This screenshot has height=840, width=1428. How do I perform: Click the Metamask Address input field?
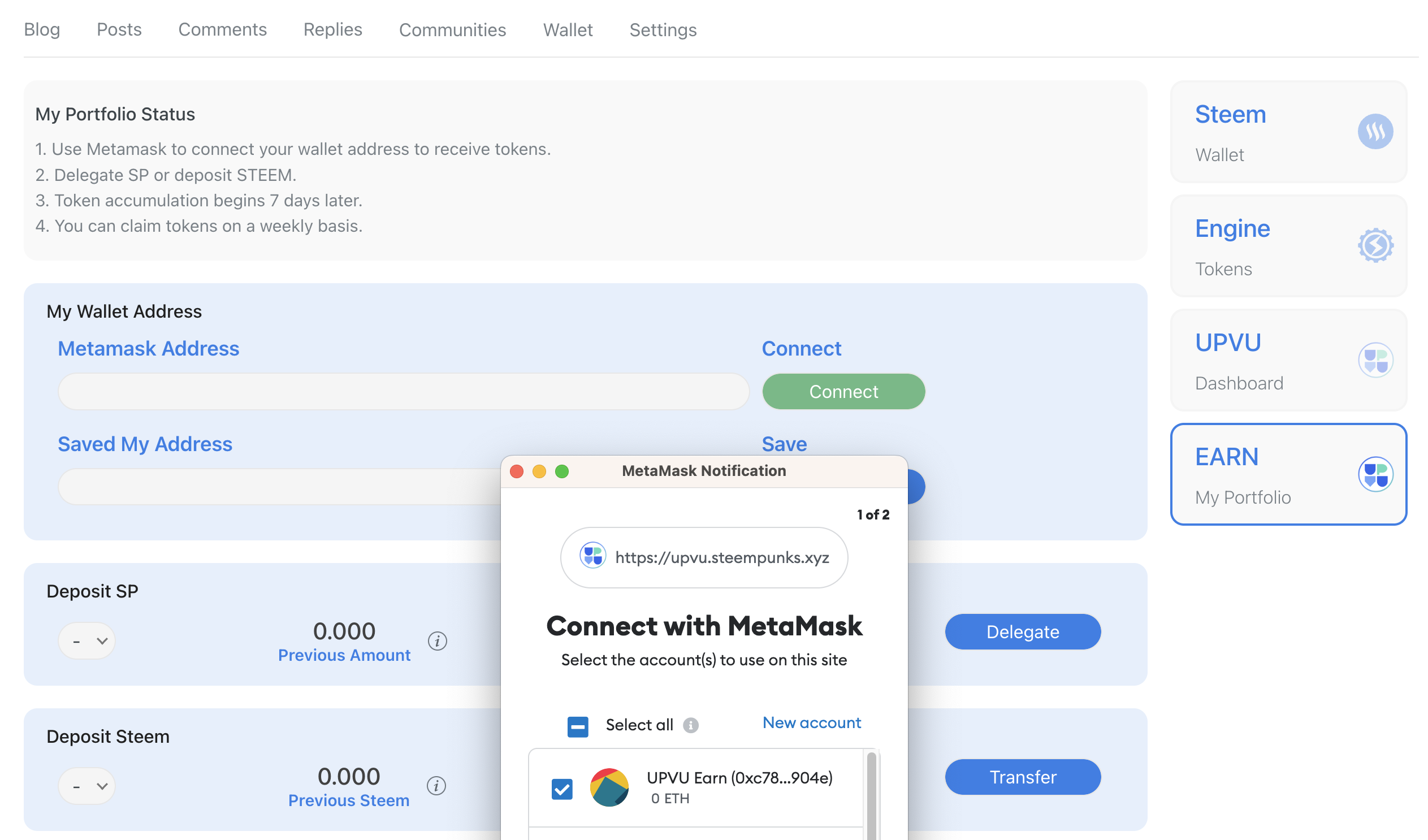[403, 392]
